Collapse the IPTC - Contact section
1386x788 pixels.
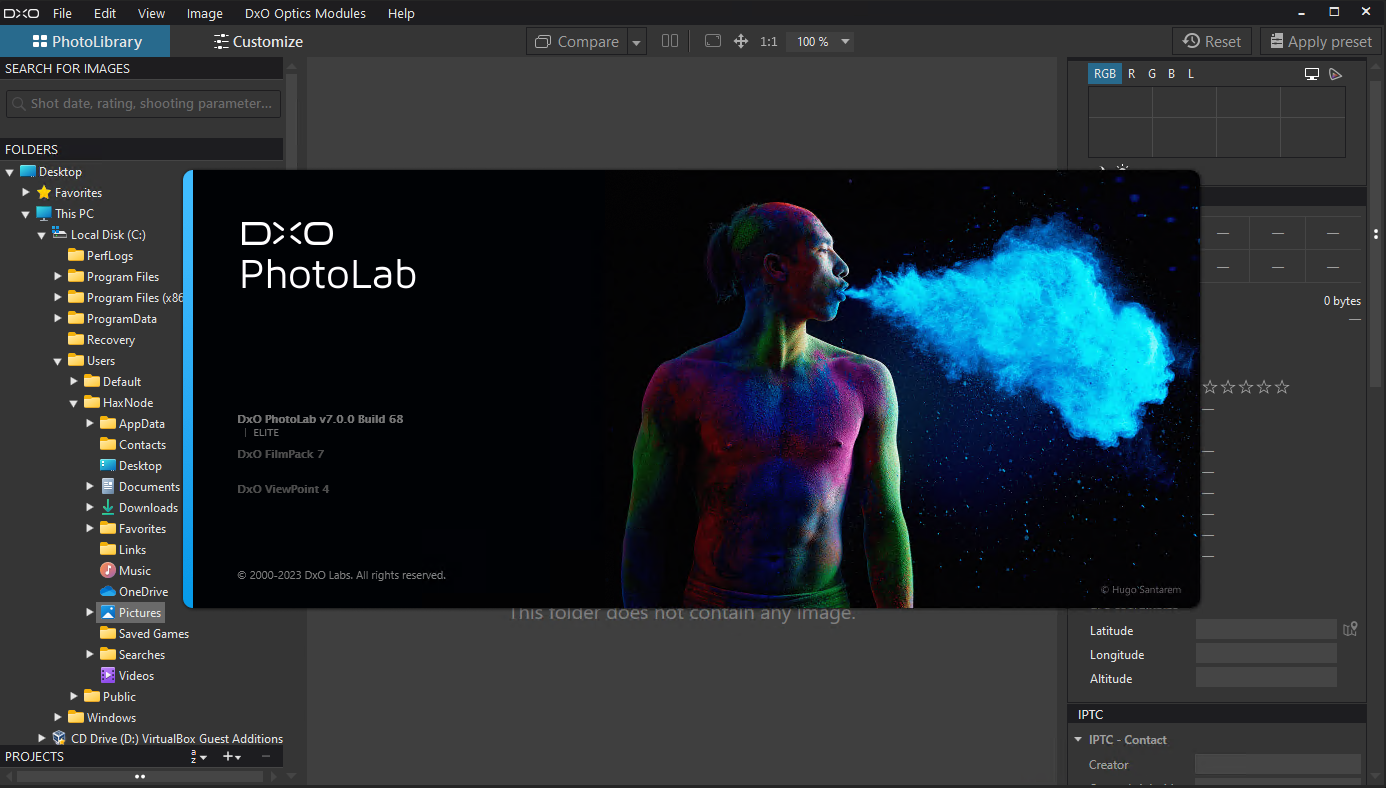pyautogui.click(x=1078, y=740)
